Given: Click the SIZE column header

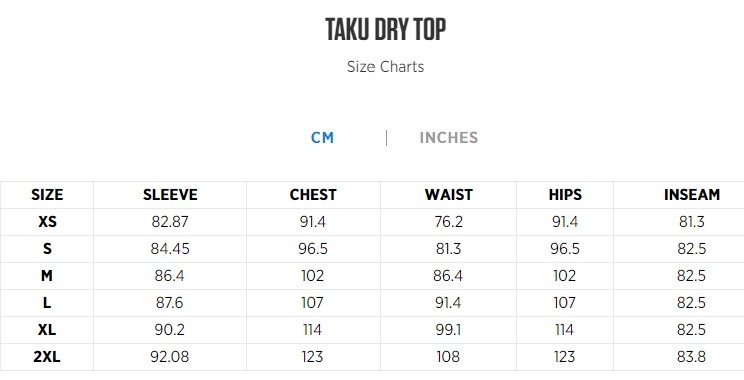Looking at the screenshot, I should (x=47, y=195).
